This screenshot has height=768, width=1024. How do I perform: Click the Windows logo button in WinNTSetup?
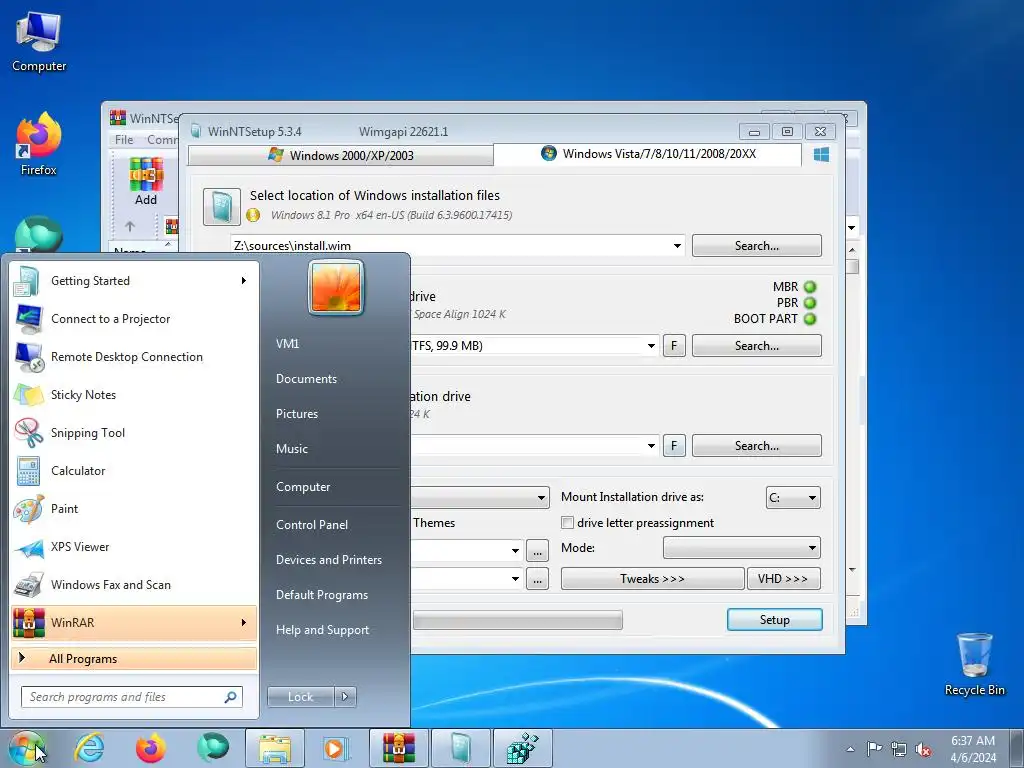coord(822,155)
